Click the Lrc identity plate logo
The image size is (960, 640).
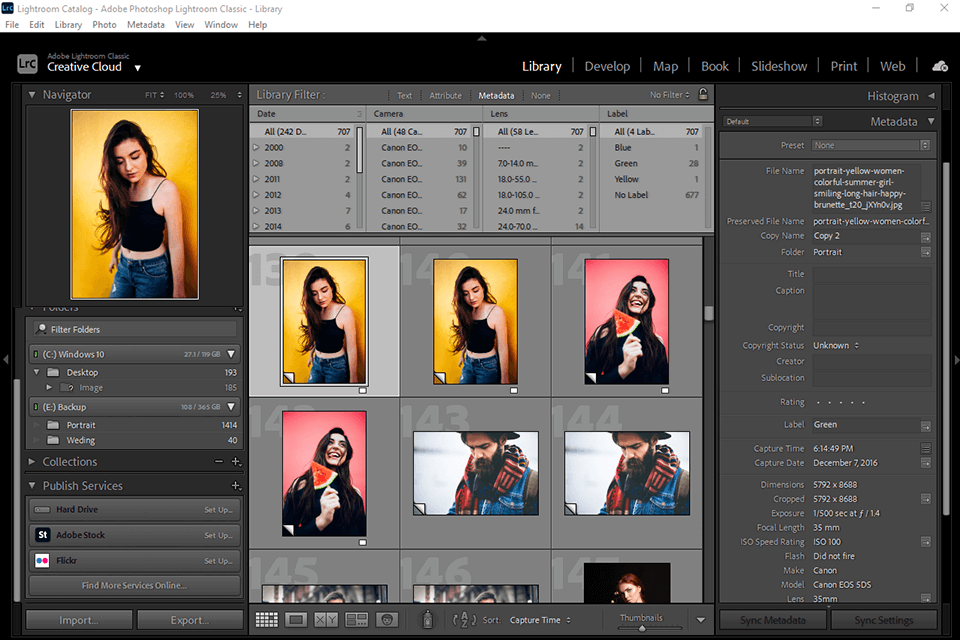click(27, 64)
